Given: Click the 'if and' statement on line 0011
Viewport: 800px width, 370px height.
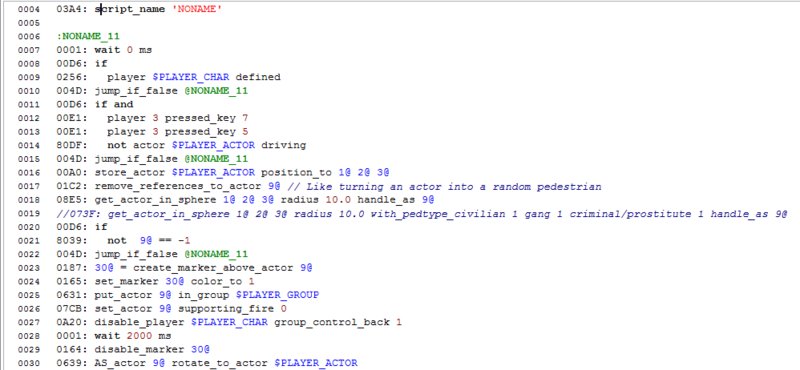Looking at the screenshot, I should tap(114, 104).
